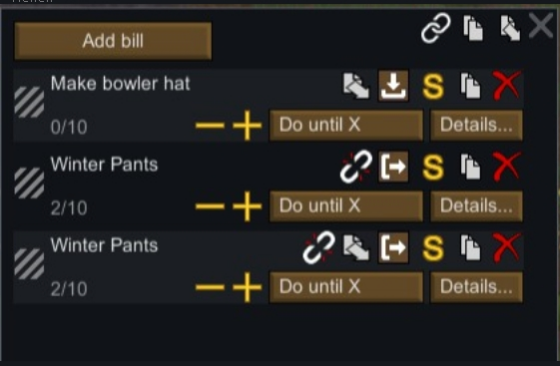The height and width of the screenshot is (366, 560).
Task: Suspend the Make bowler hat bill
Action: [433, 86]
